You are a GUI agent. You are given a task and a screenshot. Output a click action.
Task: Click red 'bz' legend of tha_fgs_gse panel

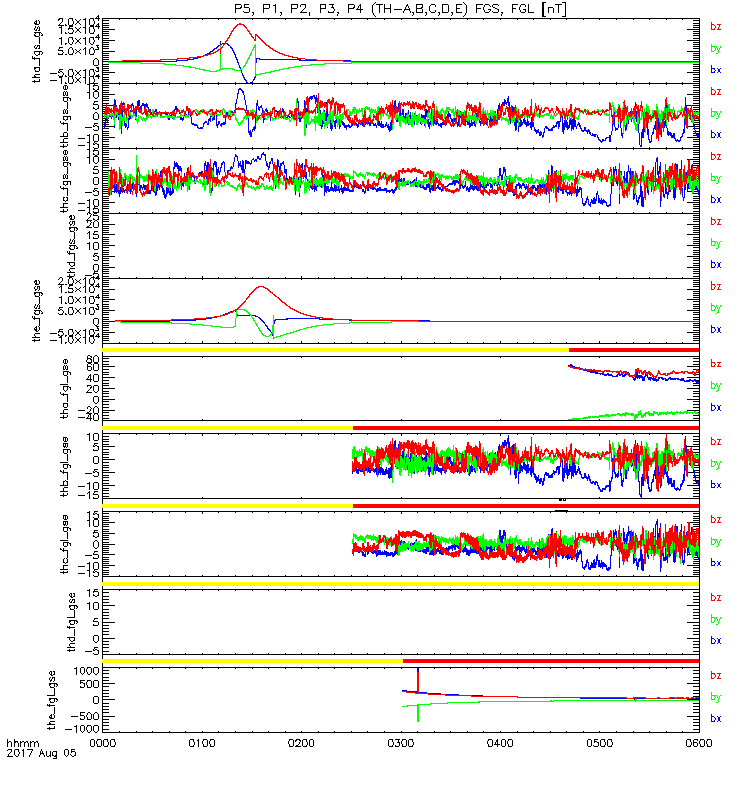[x=716, y=27]
